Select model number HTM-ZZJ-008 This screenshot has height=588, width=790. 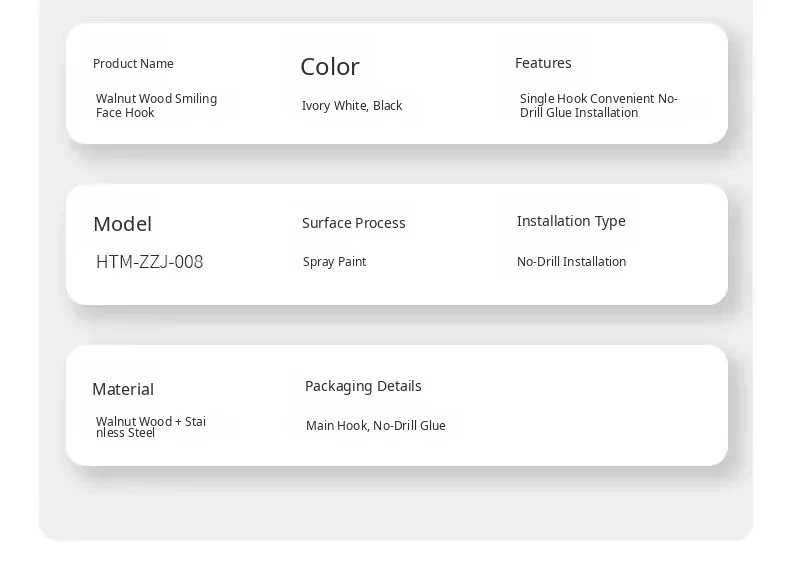(149, 262)
